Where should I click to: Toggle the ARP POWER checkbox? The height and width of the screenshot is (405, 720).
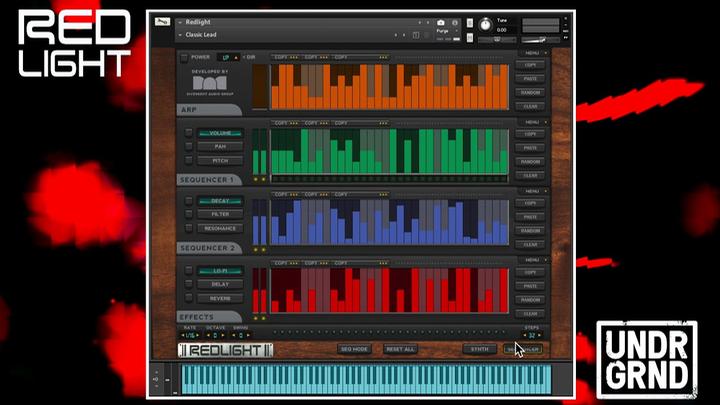[184, 57]
